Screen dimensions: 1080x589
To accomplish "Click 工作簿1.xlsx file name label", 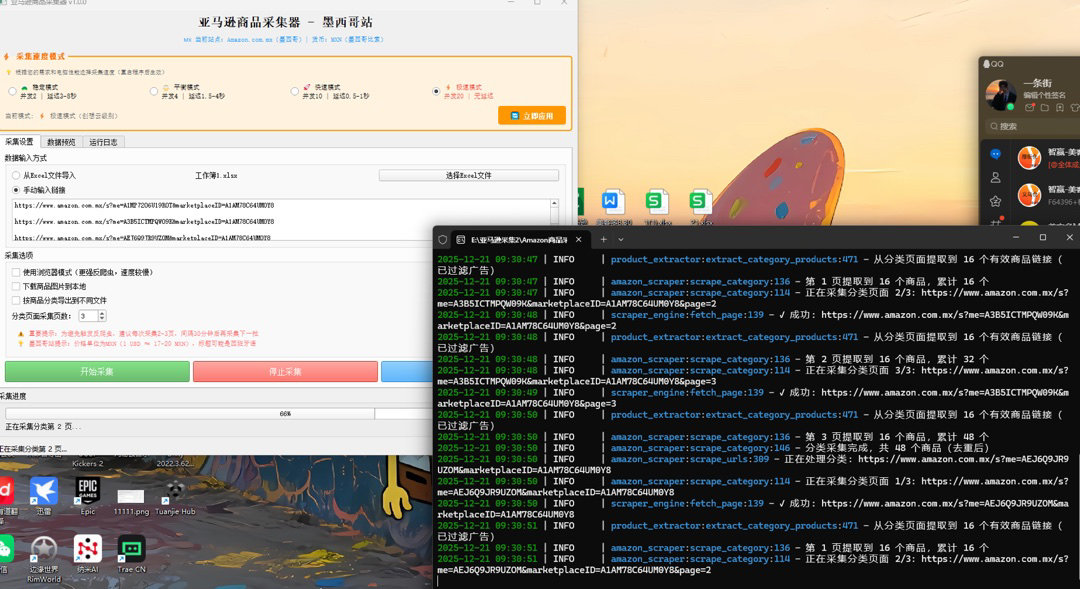I will pyautogui.click(x=216, y=176).
